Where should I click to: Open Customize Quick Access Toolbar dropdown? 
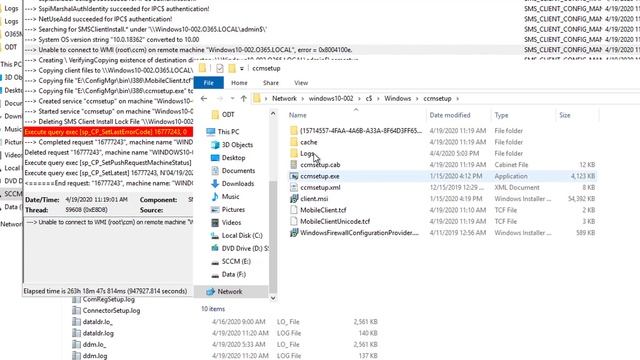point(242,69)
